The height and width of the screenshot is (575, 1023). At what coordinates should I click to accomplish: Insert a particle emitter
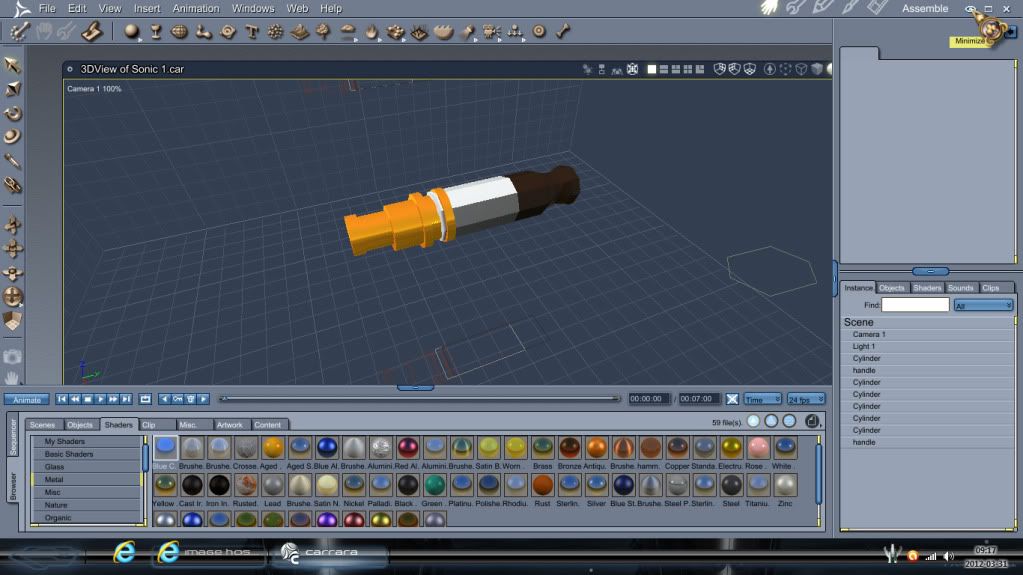pos(276,31)
